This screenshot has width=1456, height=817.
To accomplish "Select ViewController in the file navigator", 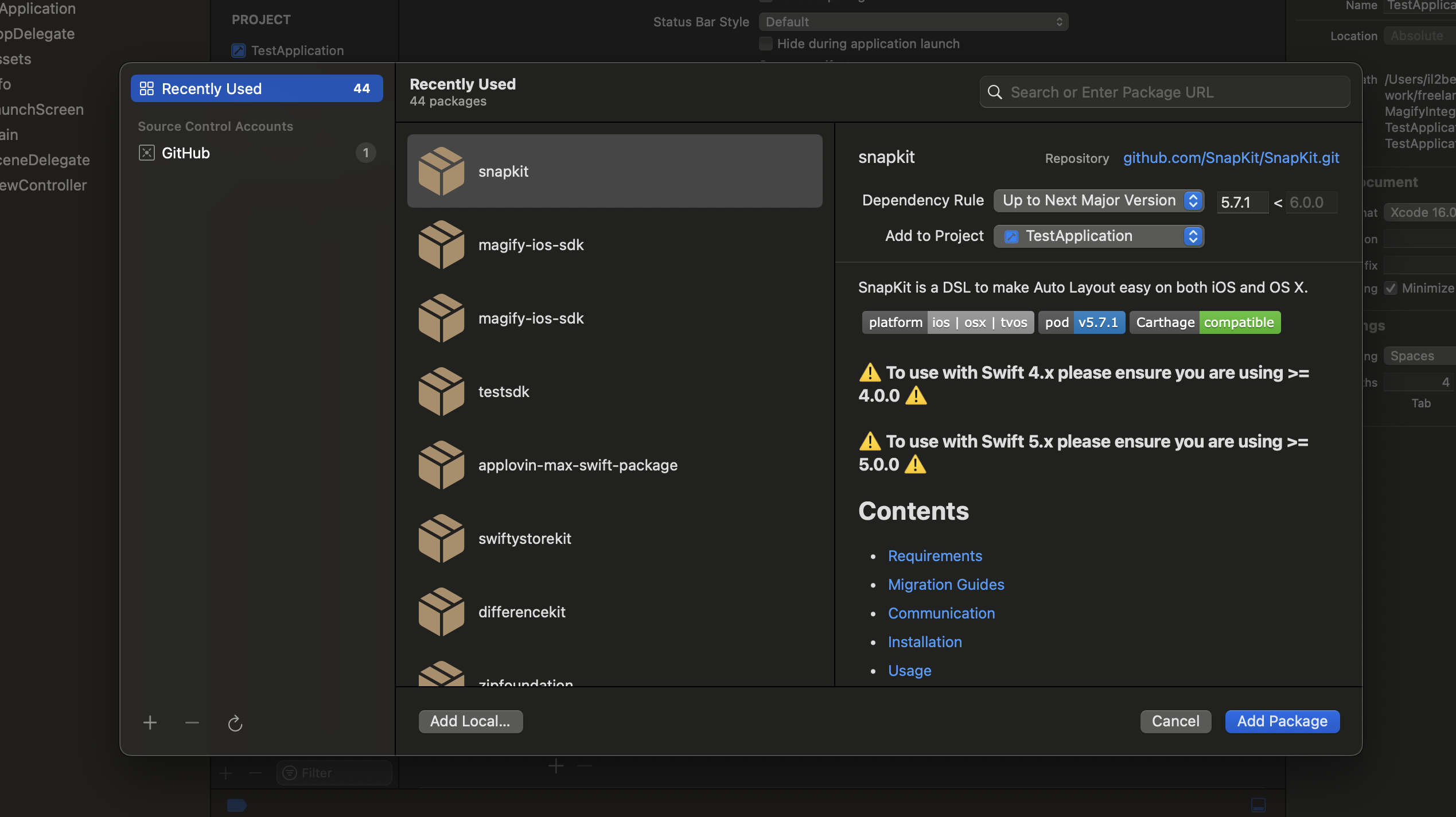I will [x=43, y=185].
